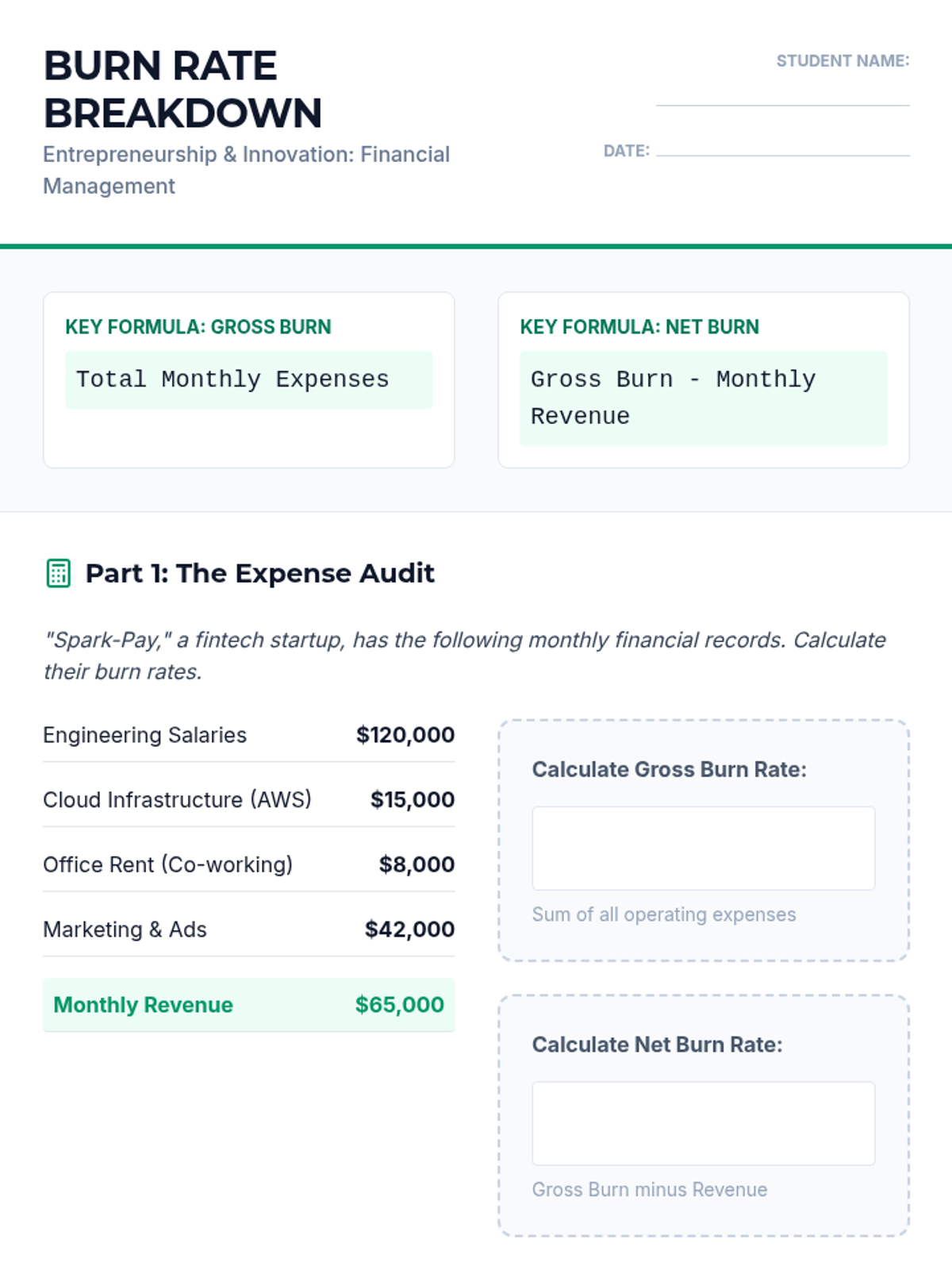952x1270 pixels.
Task: Click the $120,000 salary amount
Action: click(x=405, y=735)
